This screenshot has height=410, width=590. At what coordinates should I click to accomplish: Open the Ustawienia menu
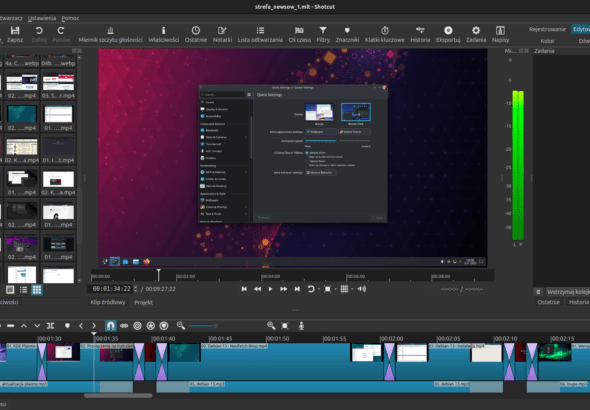pos(42,18)
